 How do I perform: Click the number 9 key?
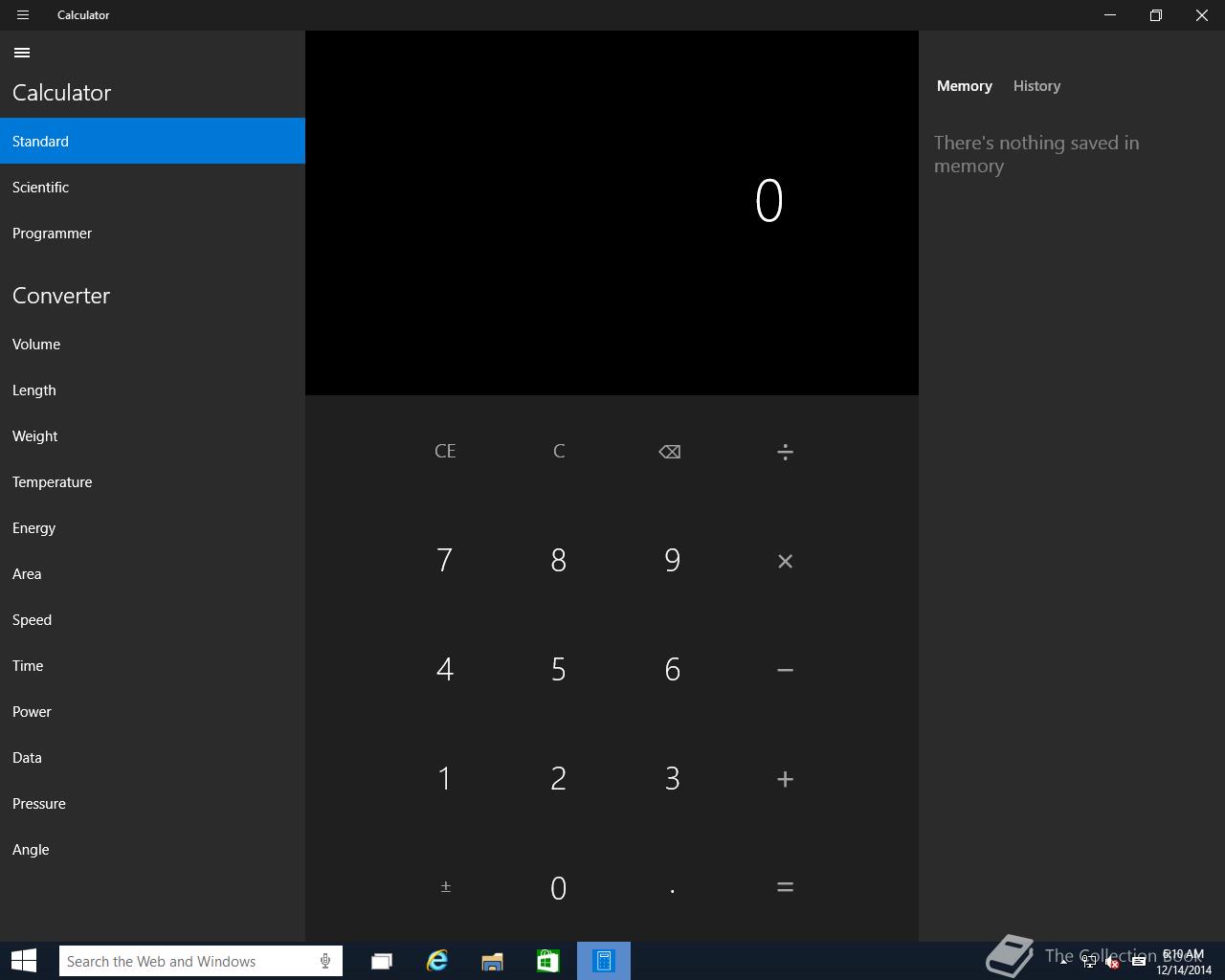[672, 560]
